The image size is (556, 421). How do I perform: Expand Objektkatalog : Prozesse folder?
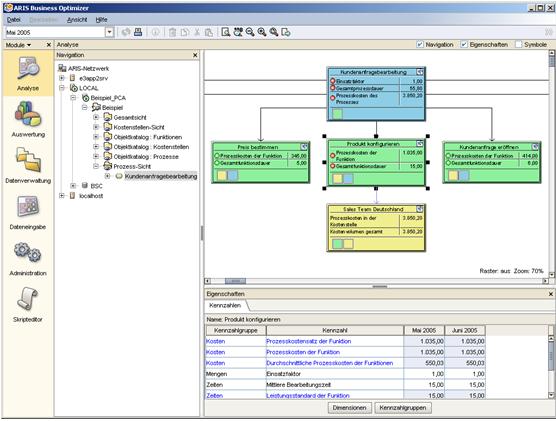[x=96, y=156]
